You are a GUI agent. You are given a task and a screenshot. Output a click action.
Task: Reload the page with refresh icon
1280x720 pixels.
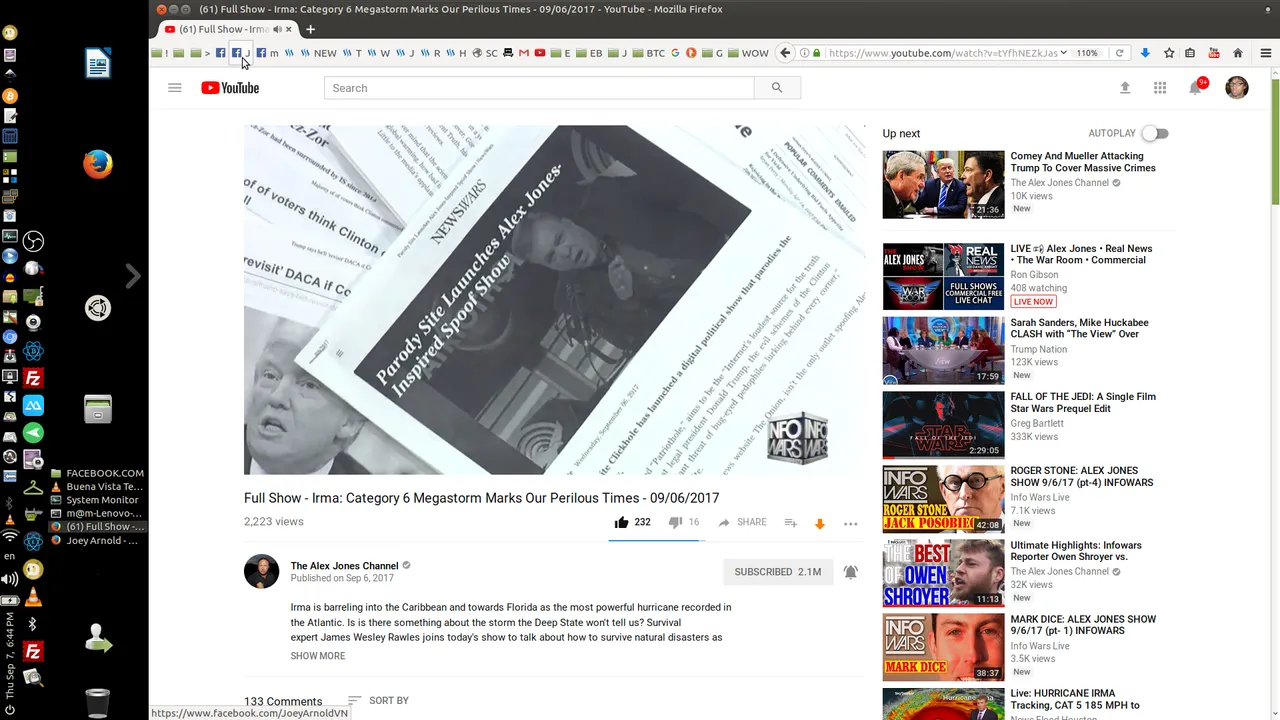click(x=1119, y=53)
